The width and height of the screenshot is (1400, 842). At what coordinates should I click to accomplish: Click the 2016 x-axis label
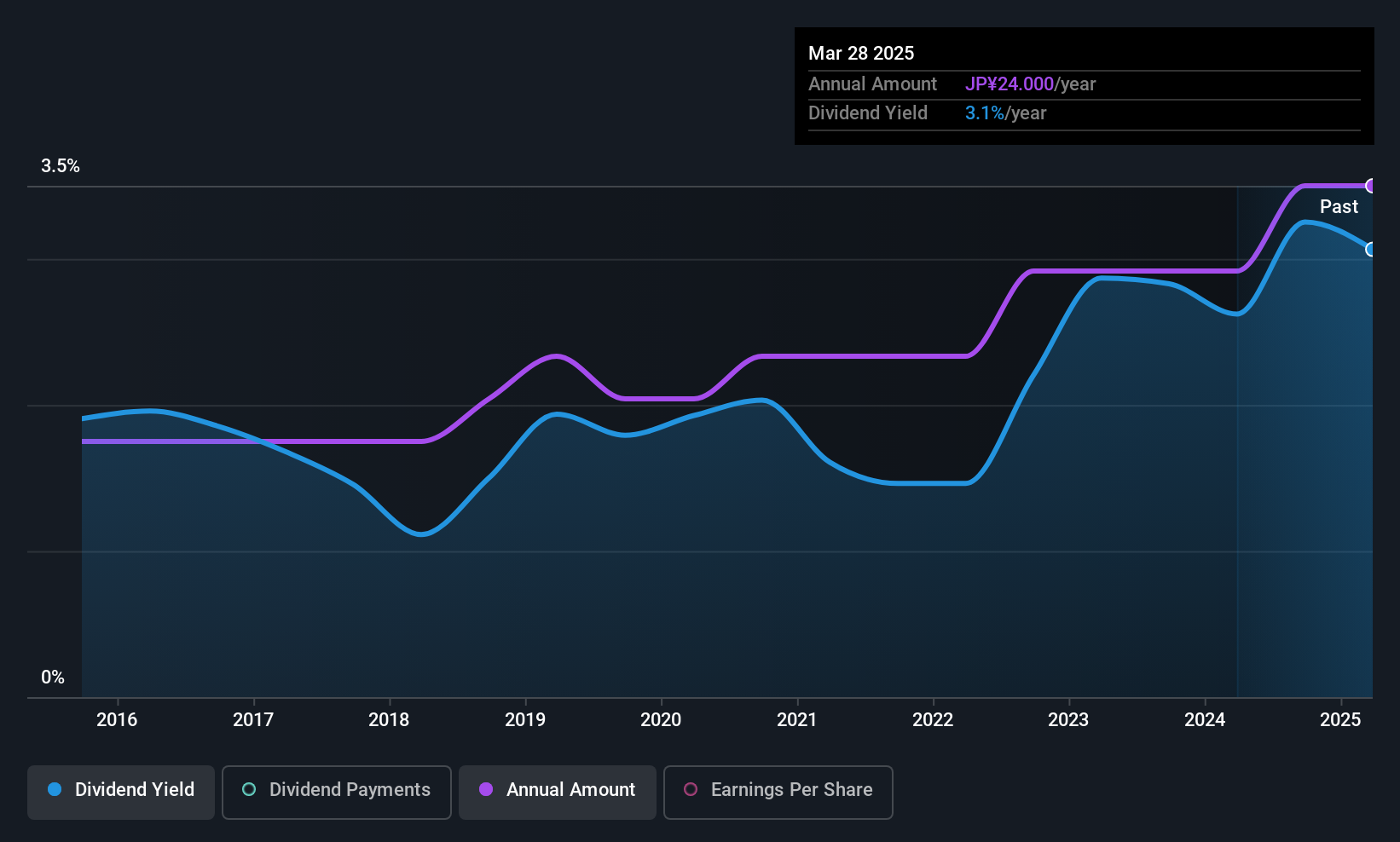coord(117,720)
